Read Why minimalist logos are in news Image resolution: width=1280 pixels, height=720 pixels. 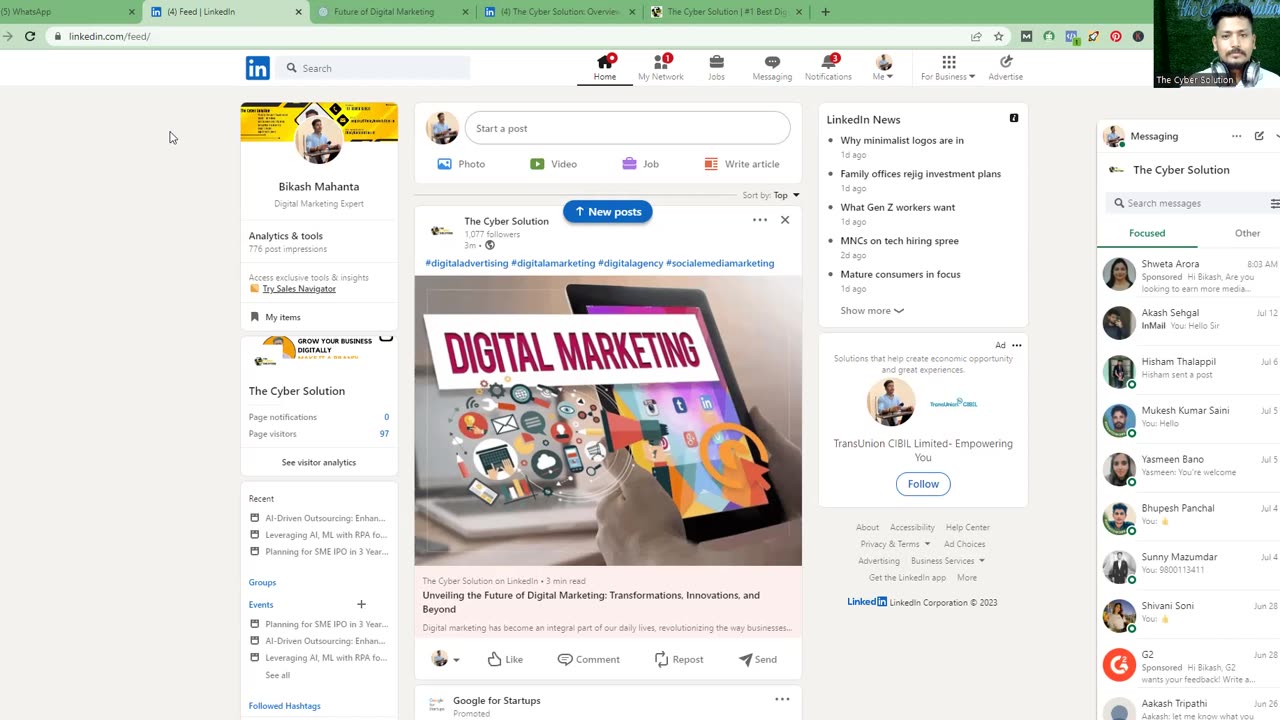coord(902,140)
